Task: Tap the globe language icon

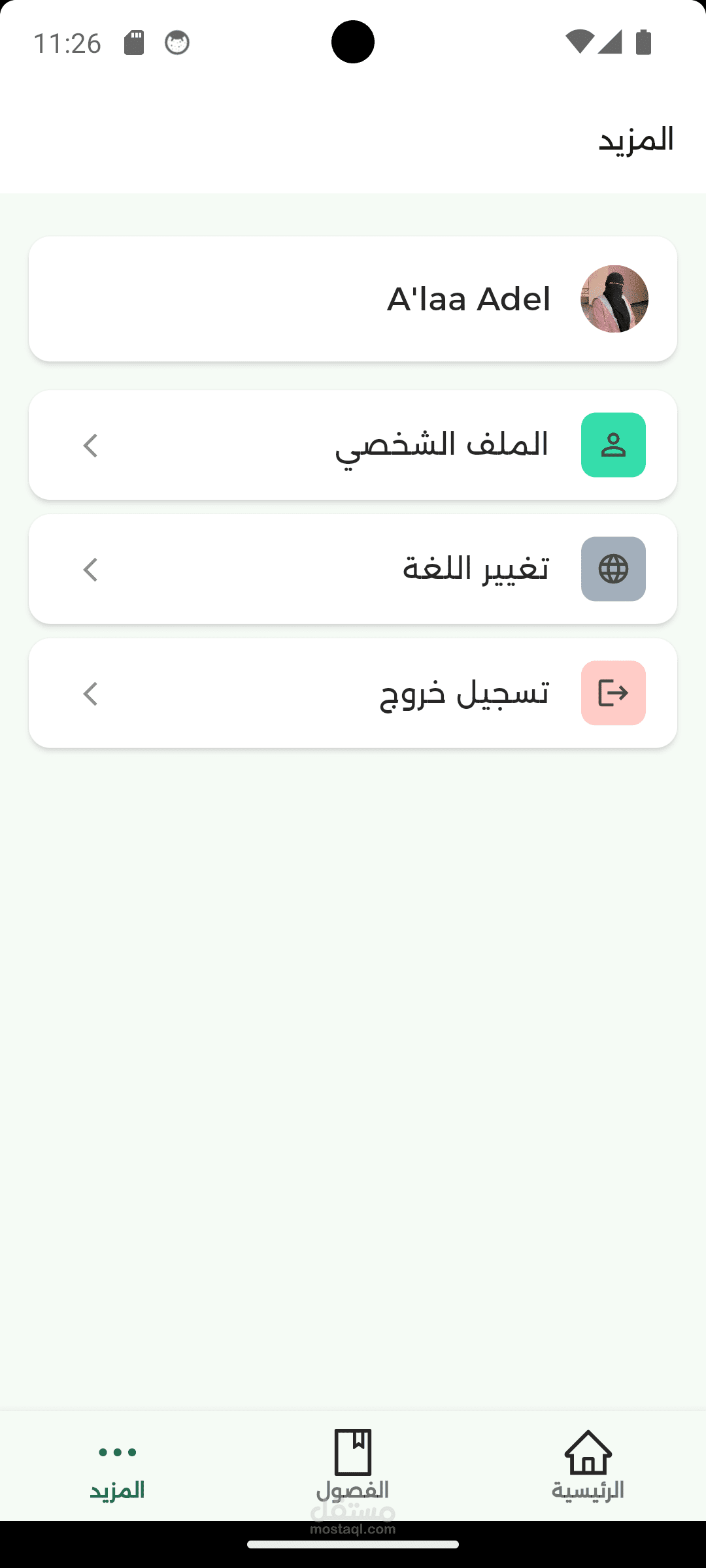Action: 613,569
